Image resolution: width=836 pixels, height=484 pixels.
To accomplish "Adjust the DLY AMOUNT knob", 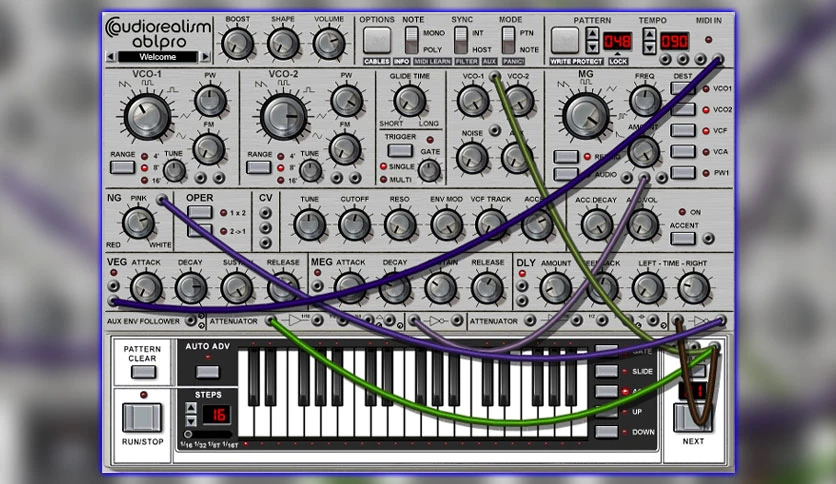I will tap(555, 288).
